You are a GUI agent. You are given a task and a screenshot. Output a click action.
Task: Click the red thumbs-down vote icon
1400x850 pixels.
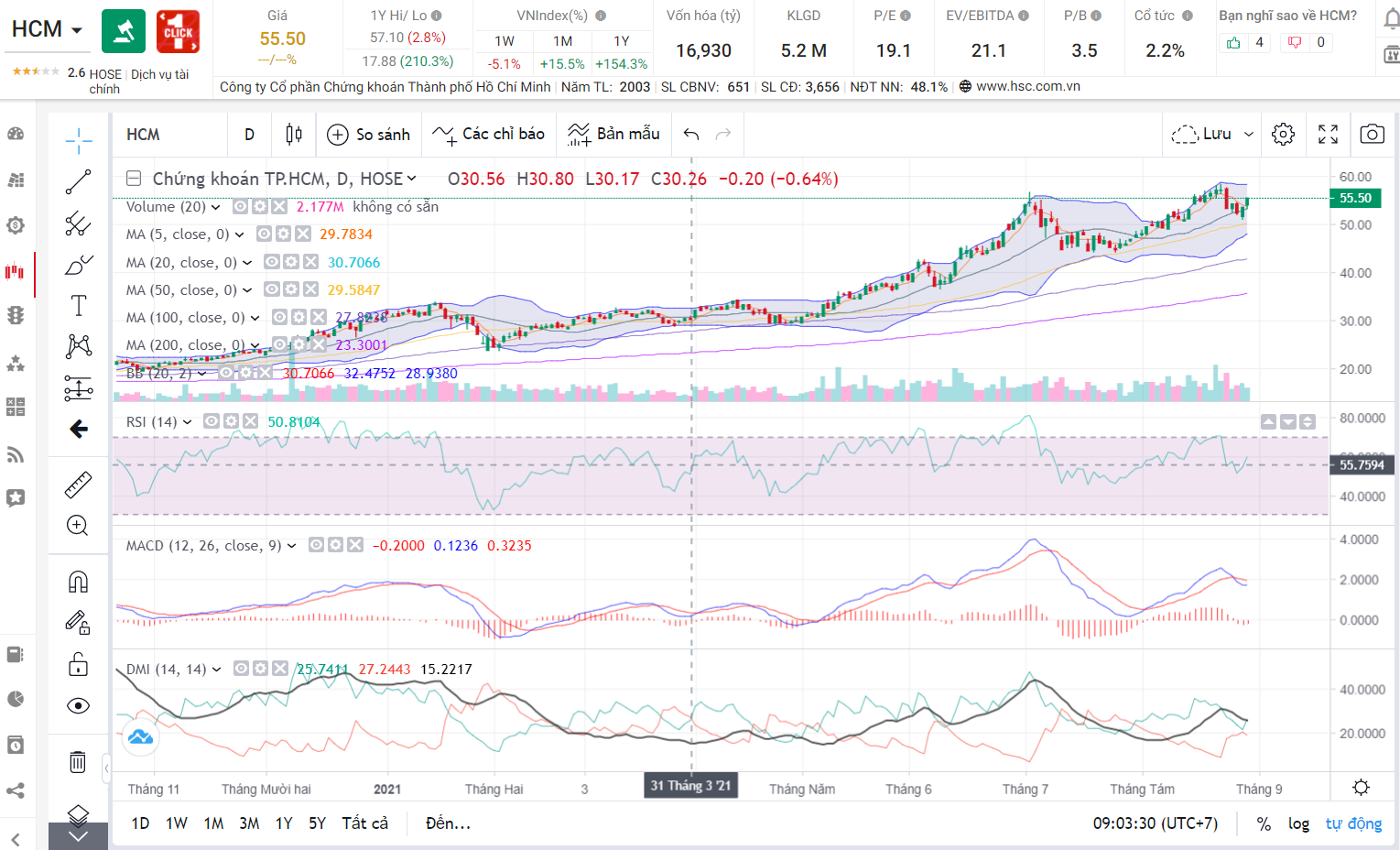point(1295,42)
